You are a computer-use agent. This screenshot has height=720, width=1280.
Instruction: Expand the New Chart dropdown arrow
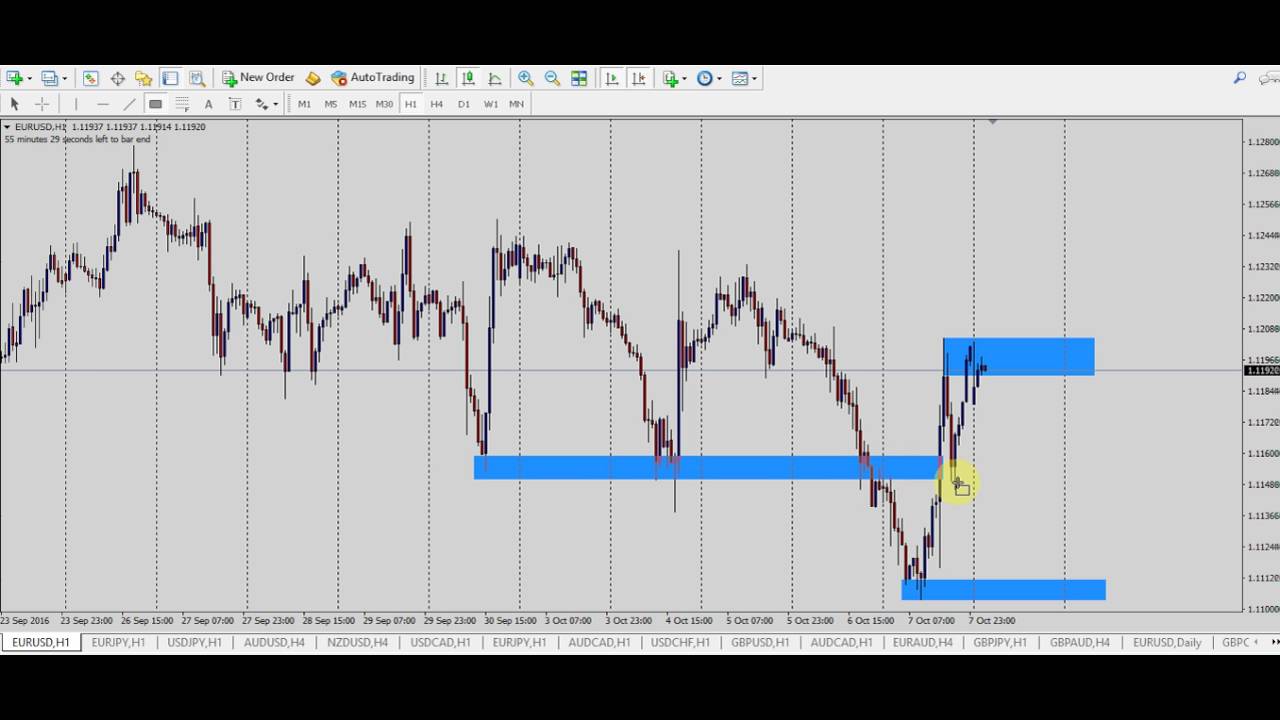point(29,78)
